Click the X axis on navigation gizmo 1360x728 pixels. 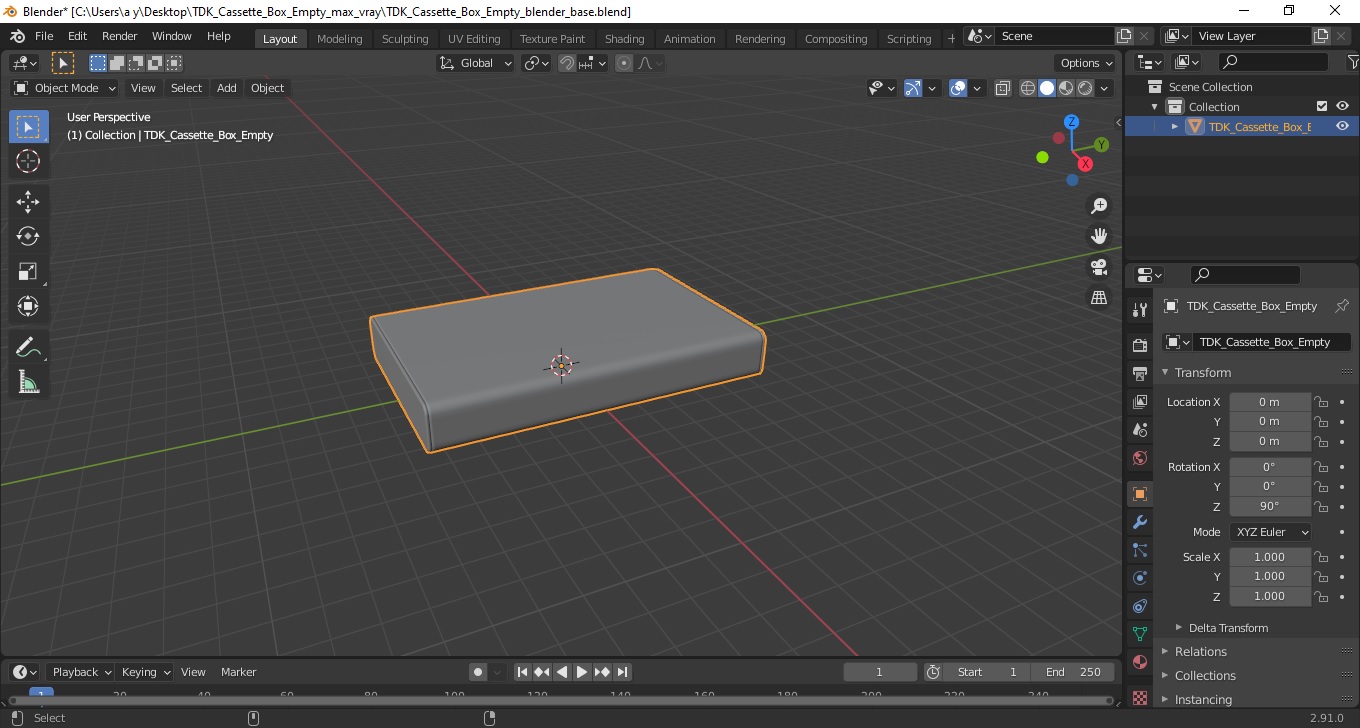pos(1085,164)
